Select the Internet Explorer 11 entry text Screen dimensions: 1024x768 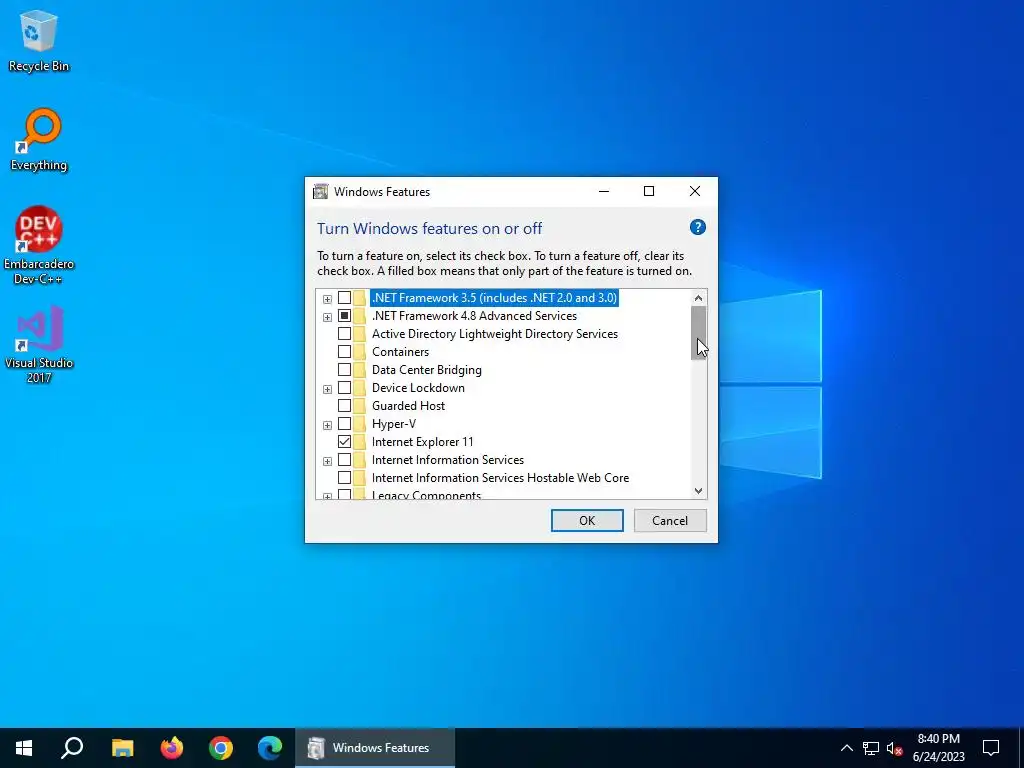pyautogui.click(x=423, y=442)
